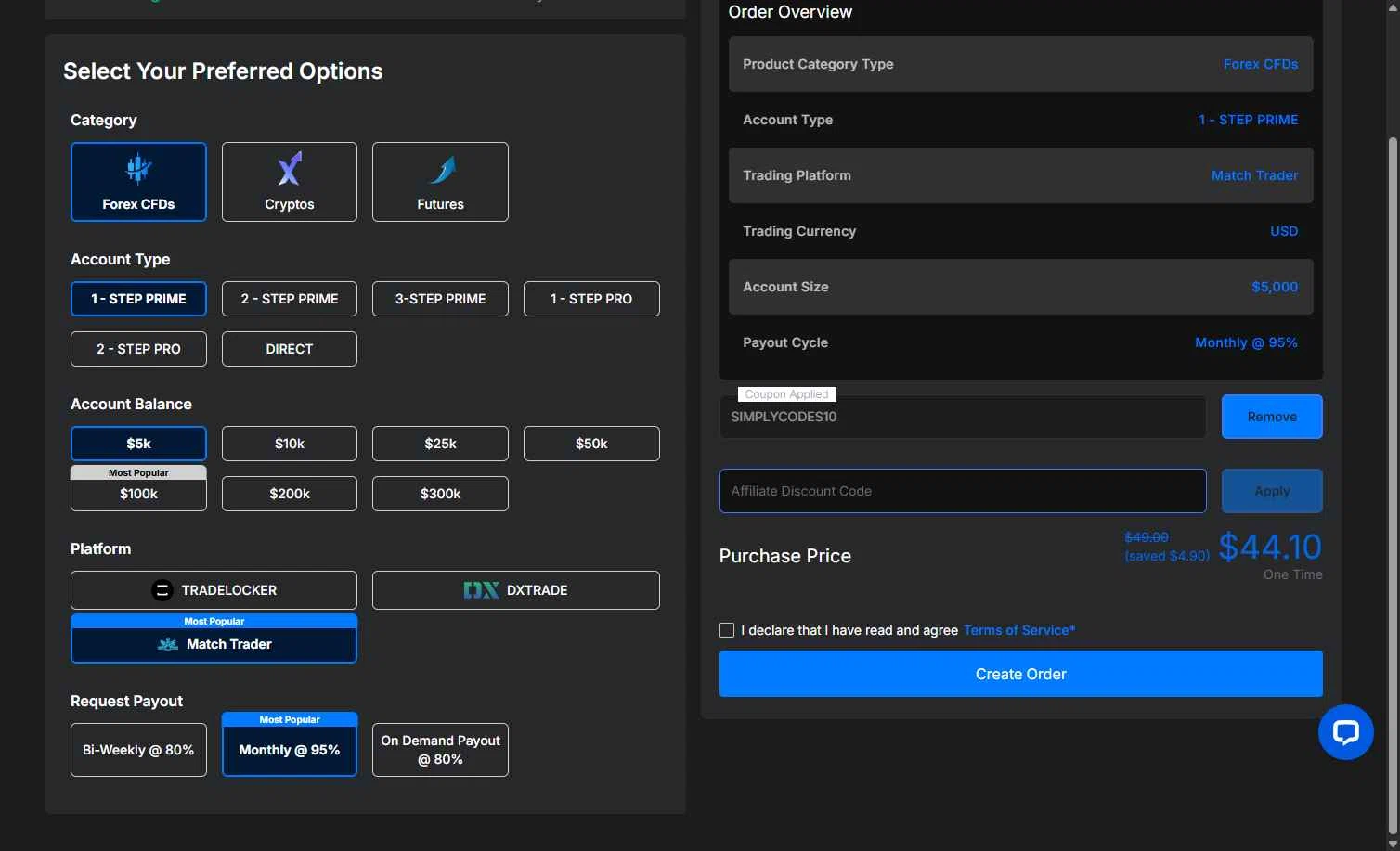Open the live chat bubble
This screenshot has height=851, width=1400.
pyautogui.click(x=1346, y=732)
